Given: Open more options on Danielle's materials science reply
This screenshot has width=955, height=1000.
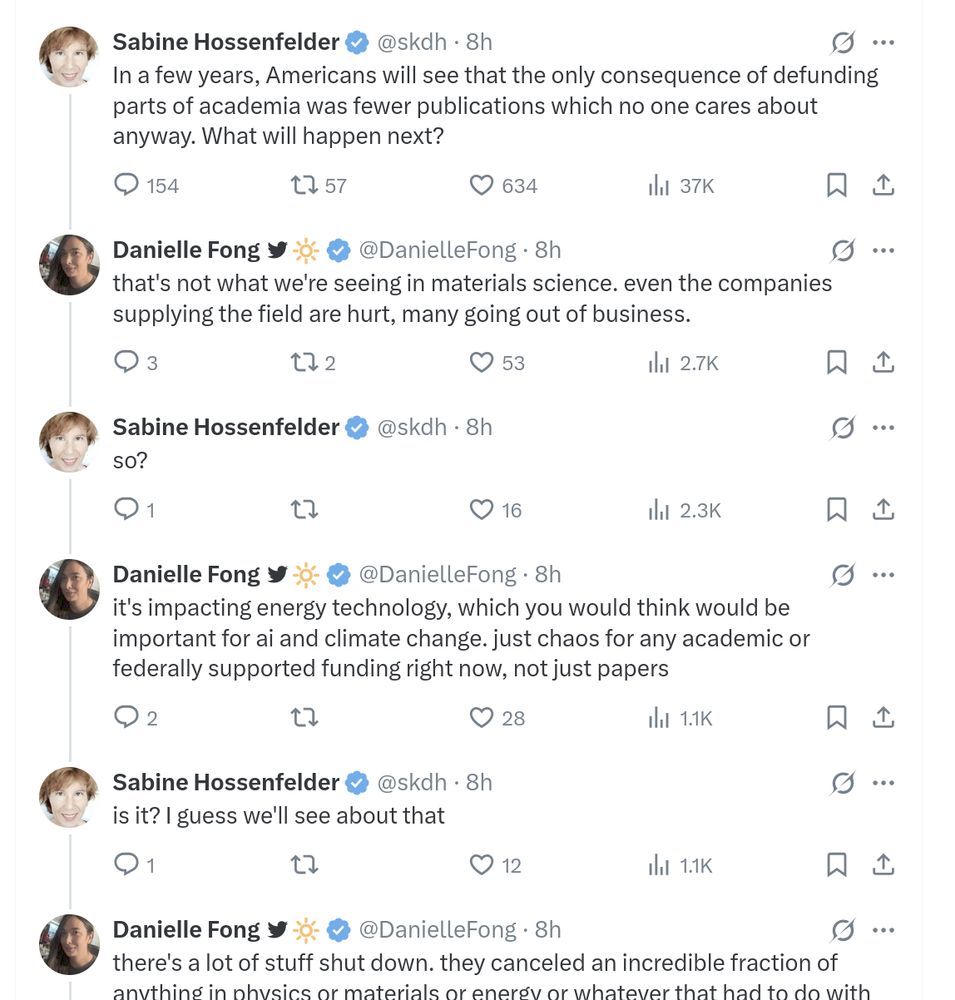Looking at the screenshot, I should coord(883,249).
